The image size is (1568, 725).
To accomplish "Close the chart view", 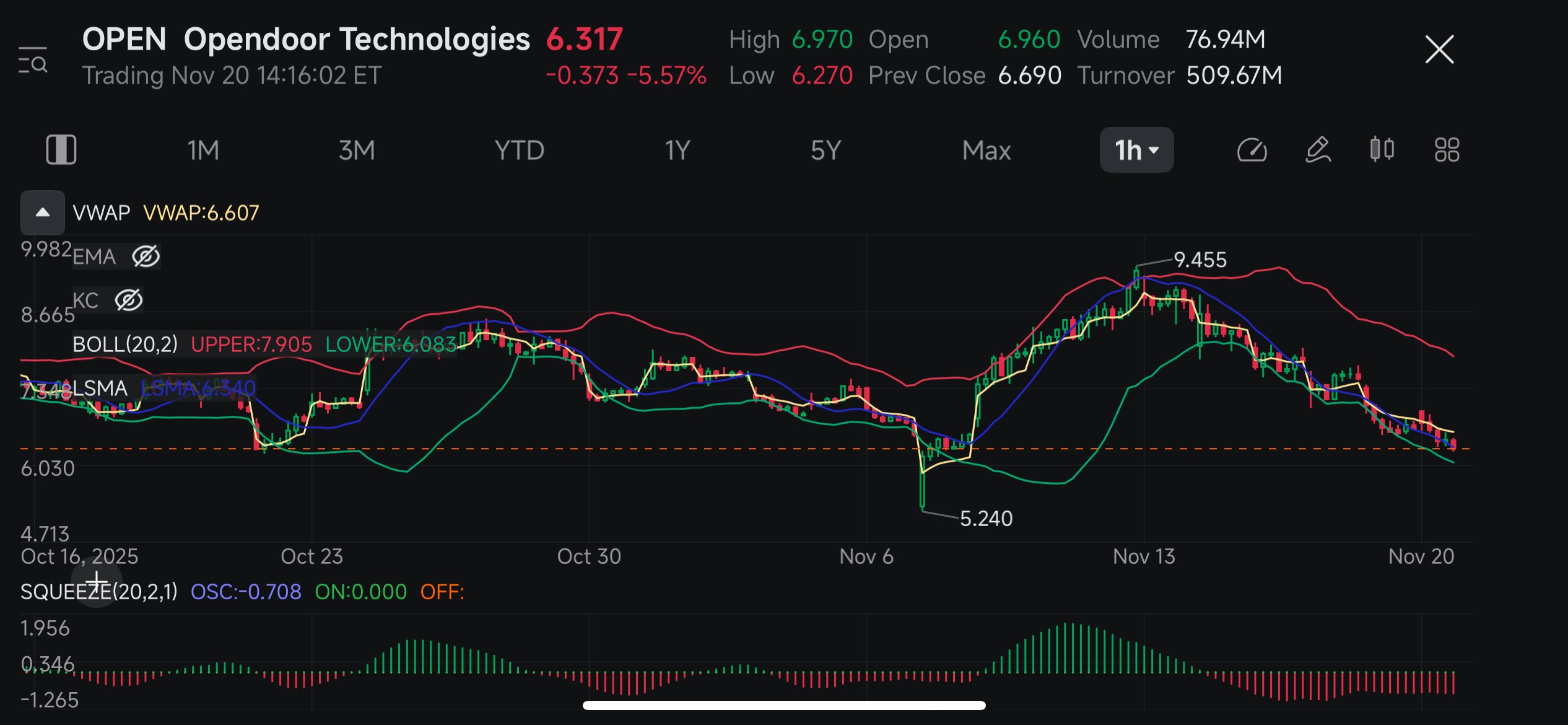I will 1439,50.
